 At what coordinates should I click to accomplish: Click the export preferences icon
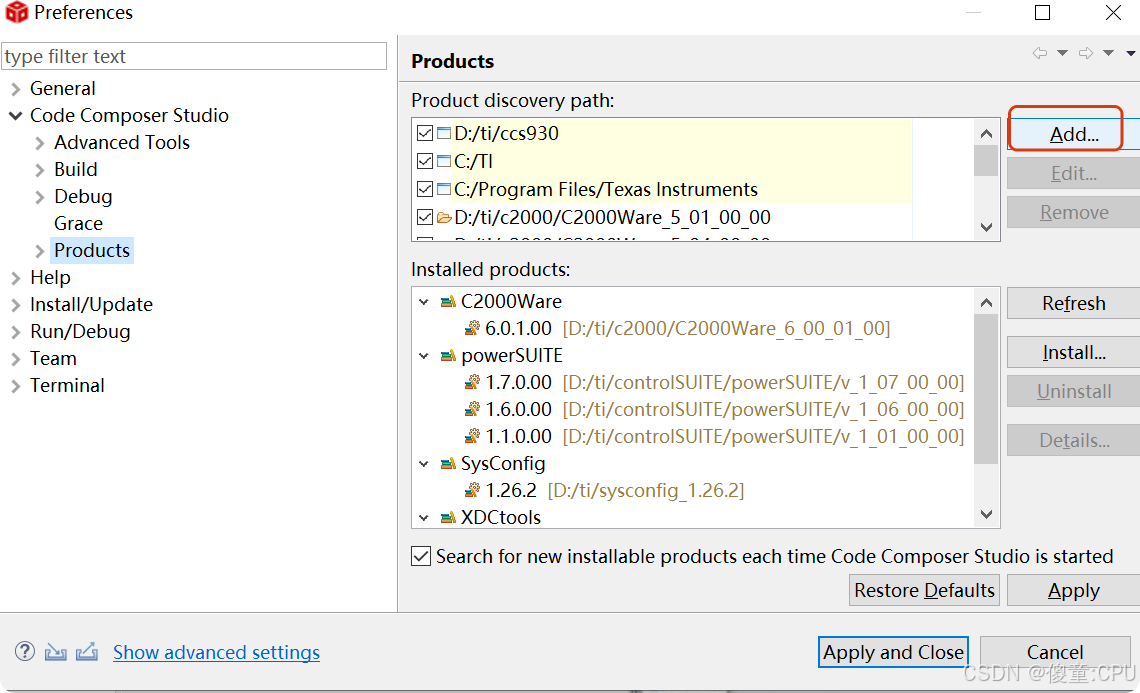87,652
